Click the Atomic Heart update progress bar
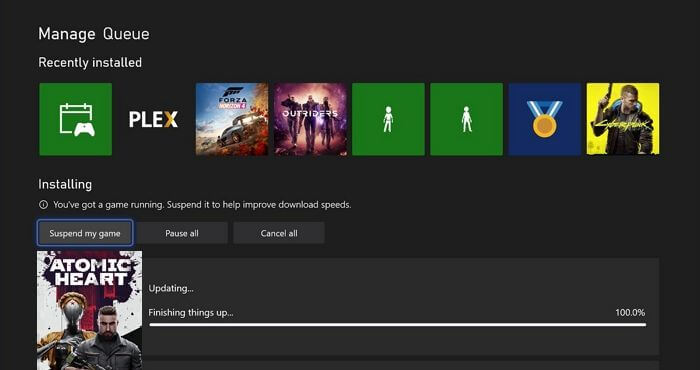The image size is (700, 370). click(x=397, y=325)
